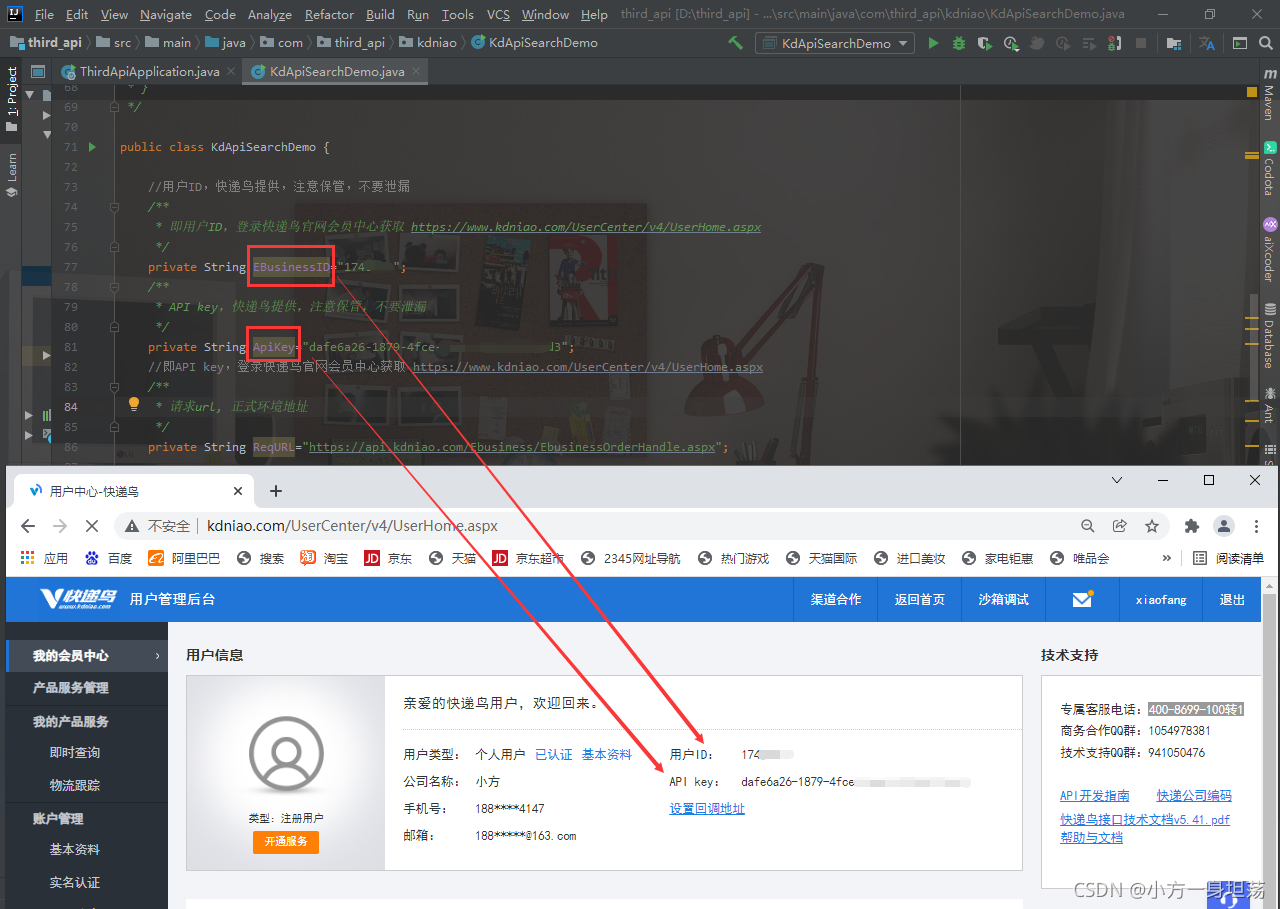This screenshot has height=909, width=1280.
Task: Click the Build project hammer icon
Action: (735, 43)
